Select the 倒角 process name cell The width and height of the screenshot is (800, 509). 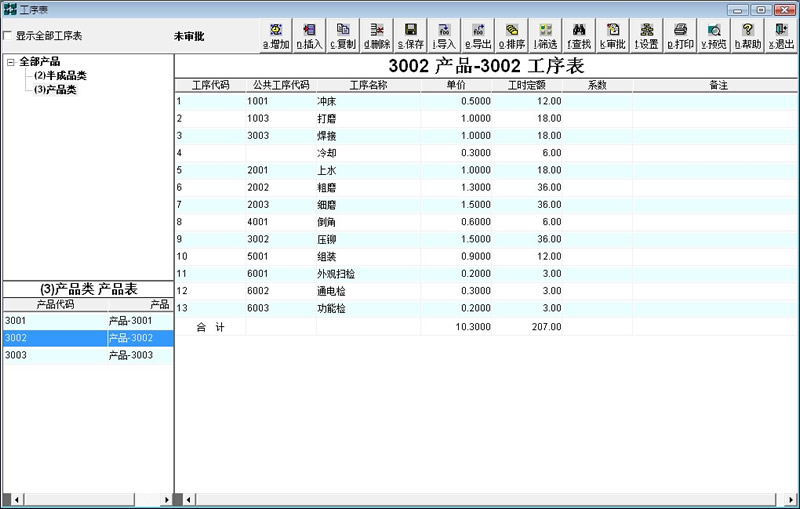tap(368, 222)
